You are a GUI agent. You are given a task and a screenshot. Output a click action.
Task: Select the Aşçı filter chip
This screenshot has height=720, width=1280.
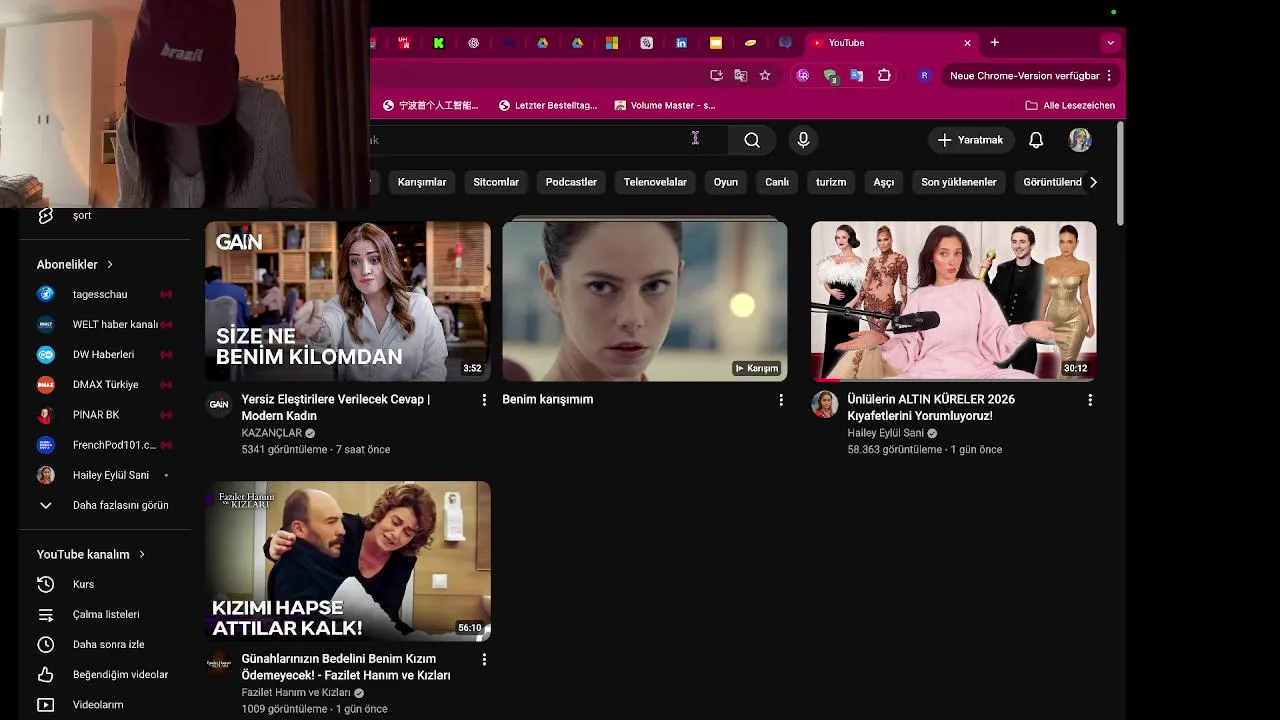pos(884,182)
